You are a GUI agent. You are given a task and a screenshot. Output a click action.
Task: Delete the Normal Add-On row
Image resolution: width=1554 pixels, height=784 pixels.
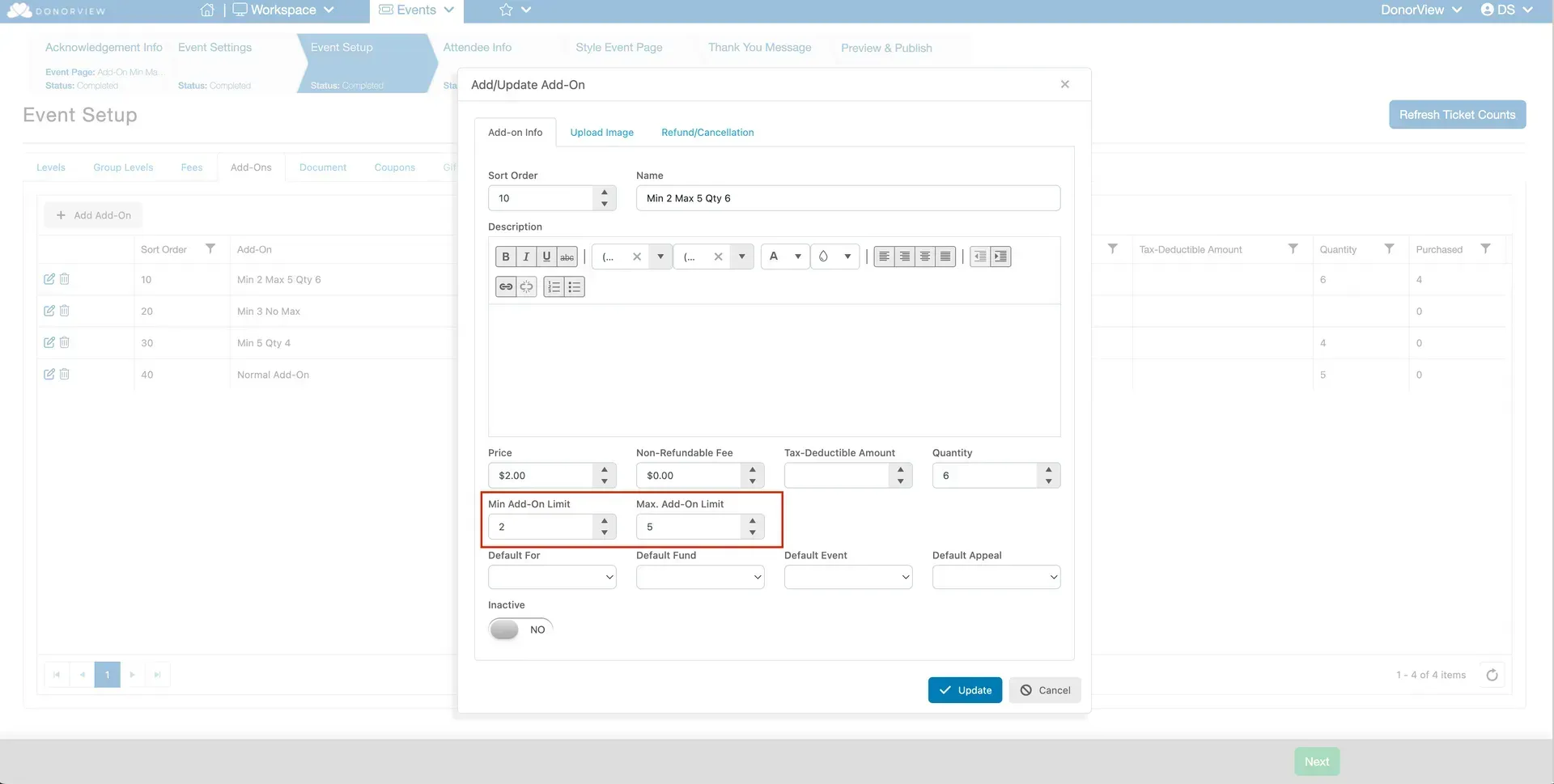tap(65, 374)
